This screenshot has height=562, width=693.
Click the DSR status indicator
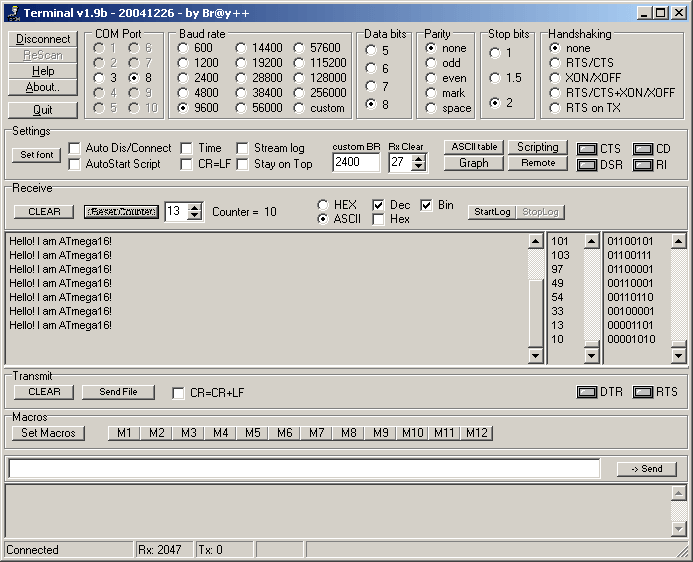[587, 165]
